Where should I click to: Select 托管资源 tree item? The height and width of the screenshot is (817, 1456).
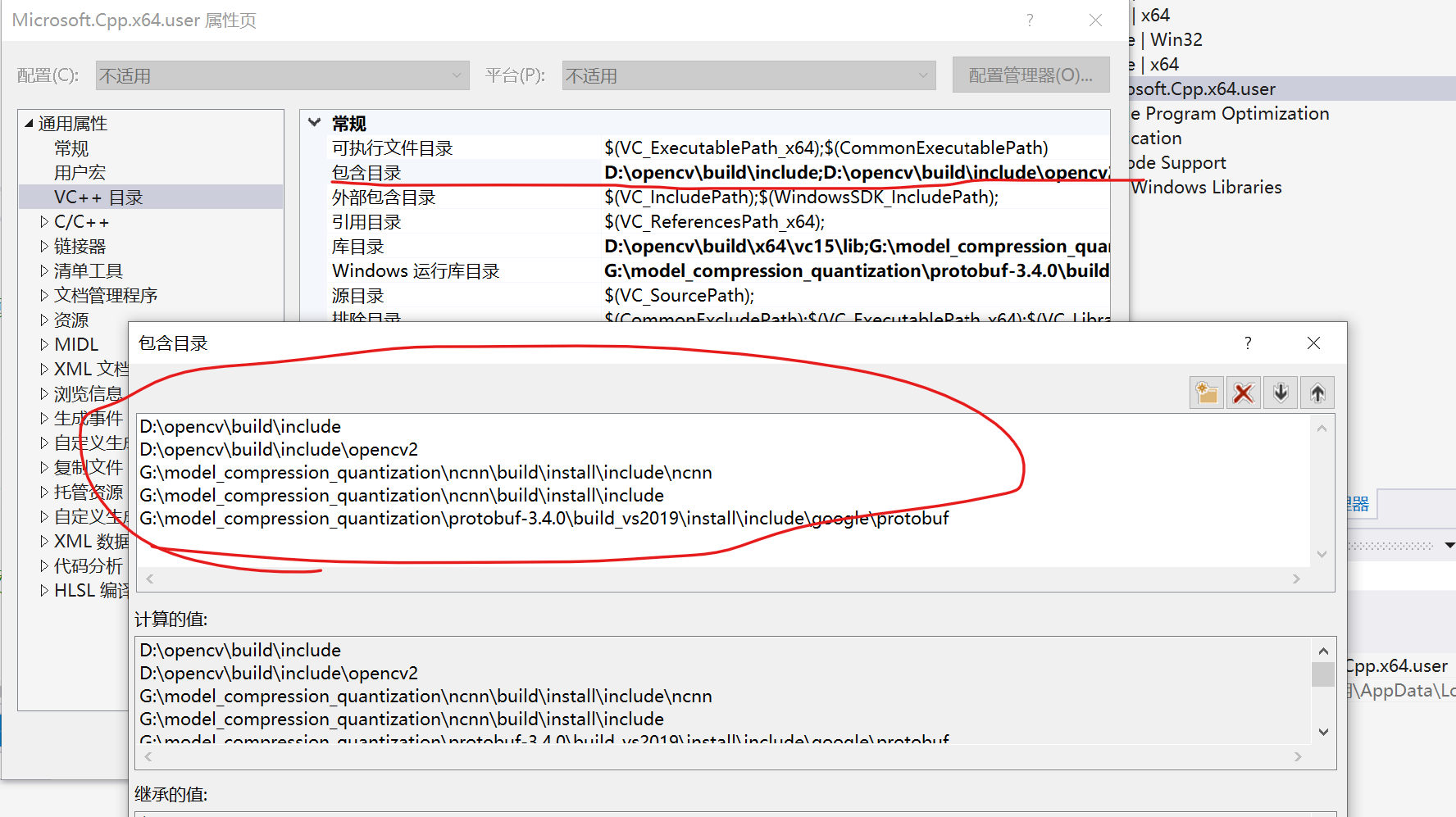[88, 492]
